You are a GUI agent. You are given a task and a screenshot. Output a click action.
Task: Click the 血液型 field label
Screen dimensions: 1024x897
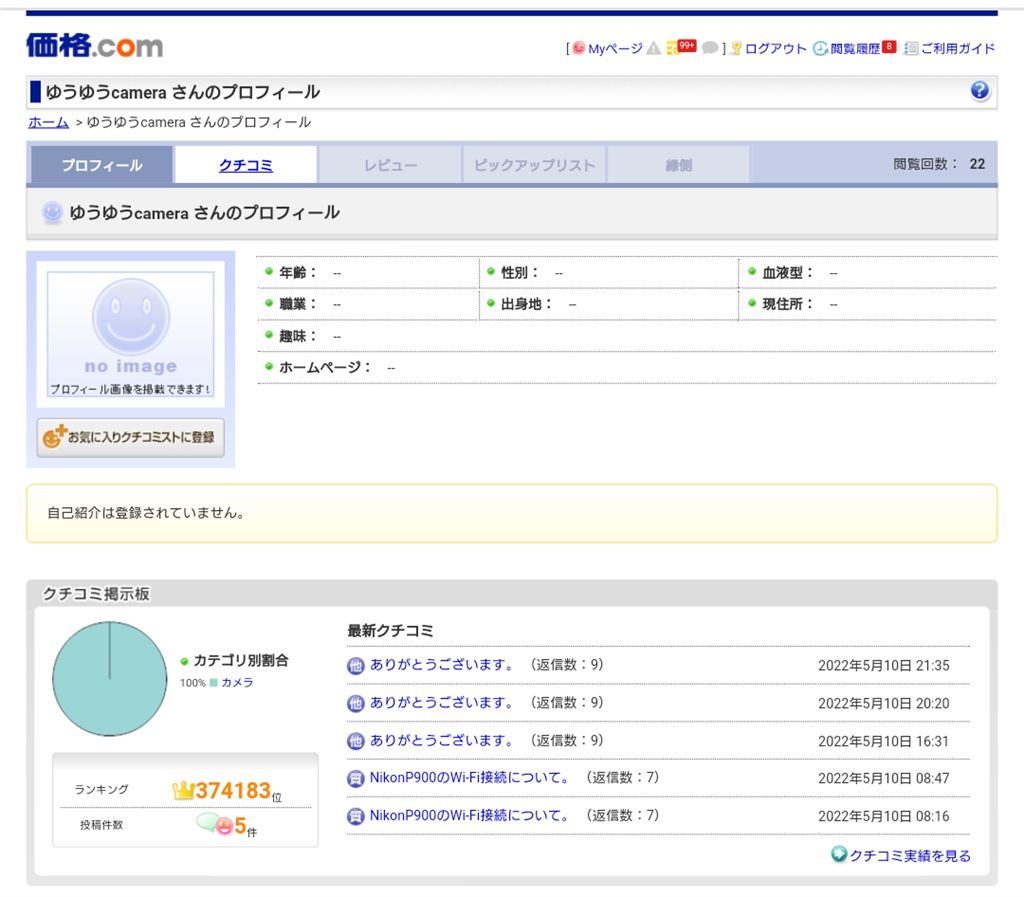coord(788,273)
